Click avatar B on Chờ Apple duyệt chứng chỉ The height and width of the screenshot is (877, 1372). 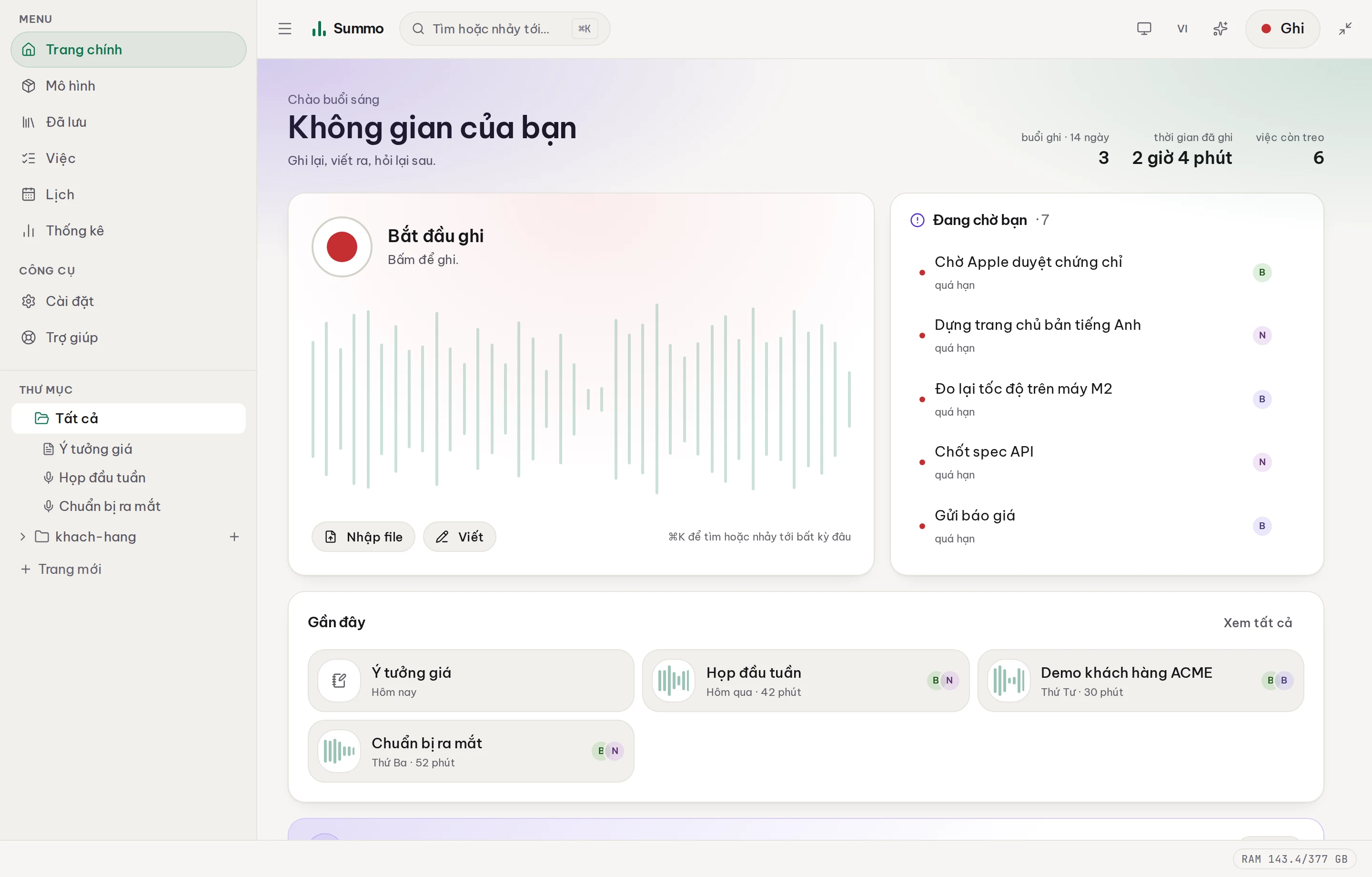pyautogui.click(x=1262, y=273)
